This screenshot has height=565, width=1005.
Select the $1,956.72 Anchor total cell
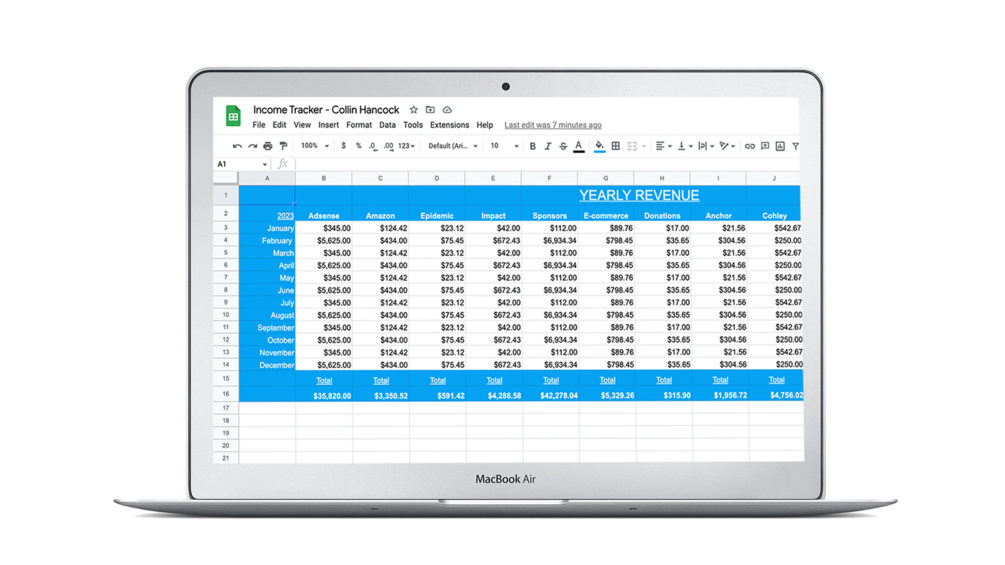720,395
